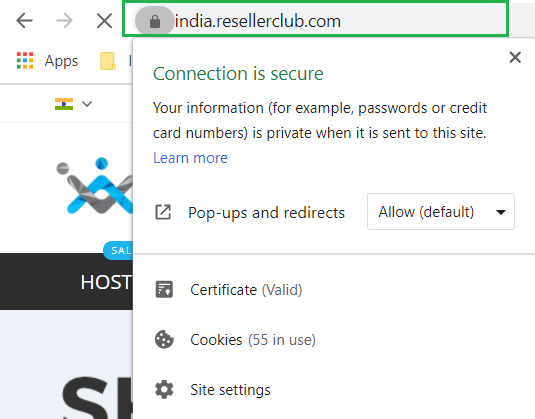Click the ResellerClub logo
Screen dimensions: 535x419
tap(95, 186)
